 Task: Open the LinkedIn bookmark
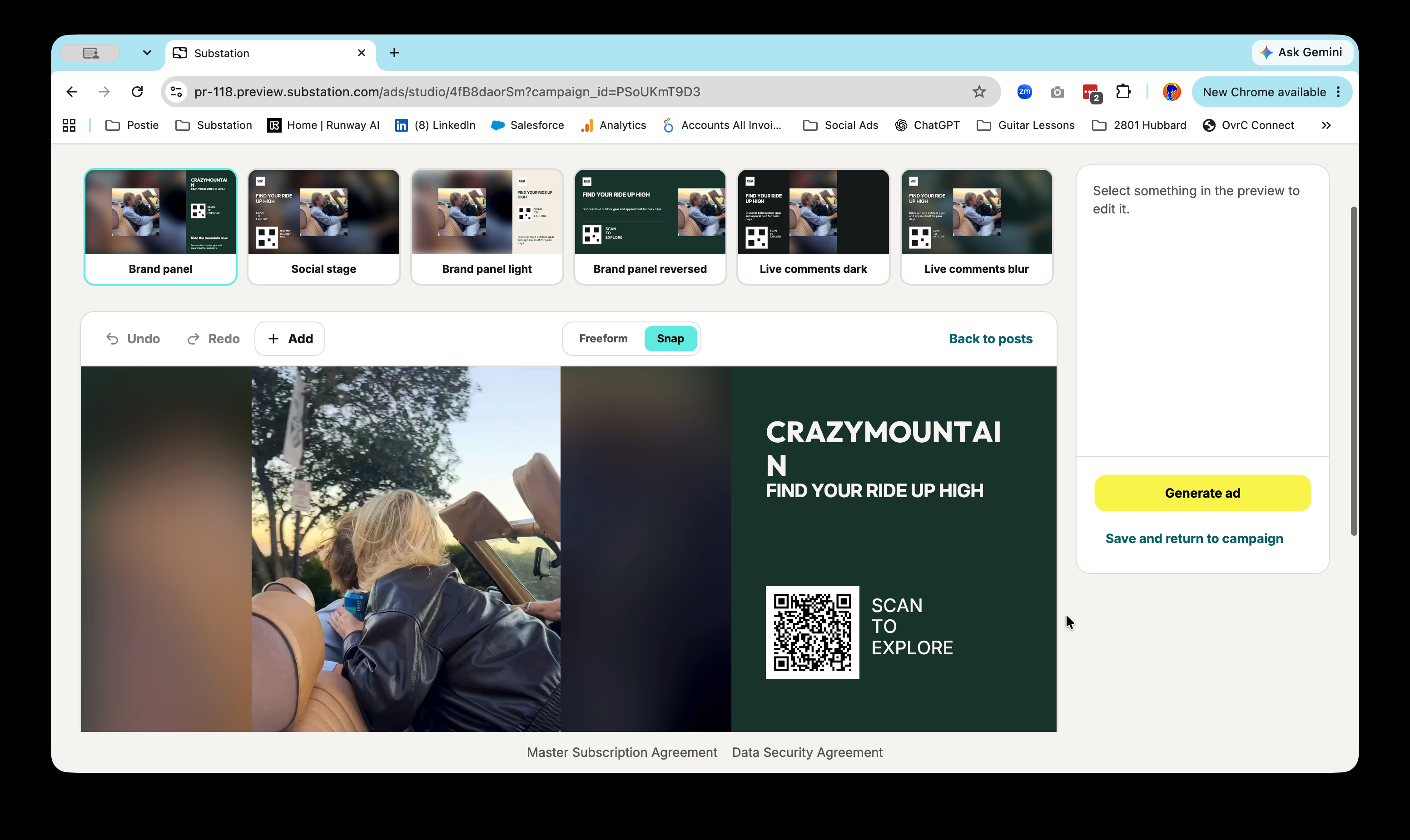coord(435,125)
